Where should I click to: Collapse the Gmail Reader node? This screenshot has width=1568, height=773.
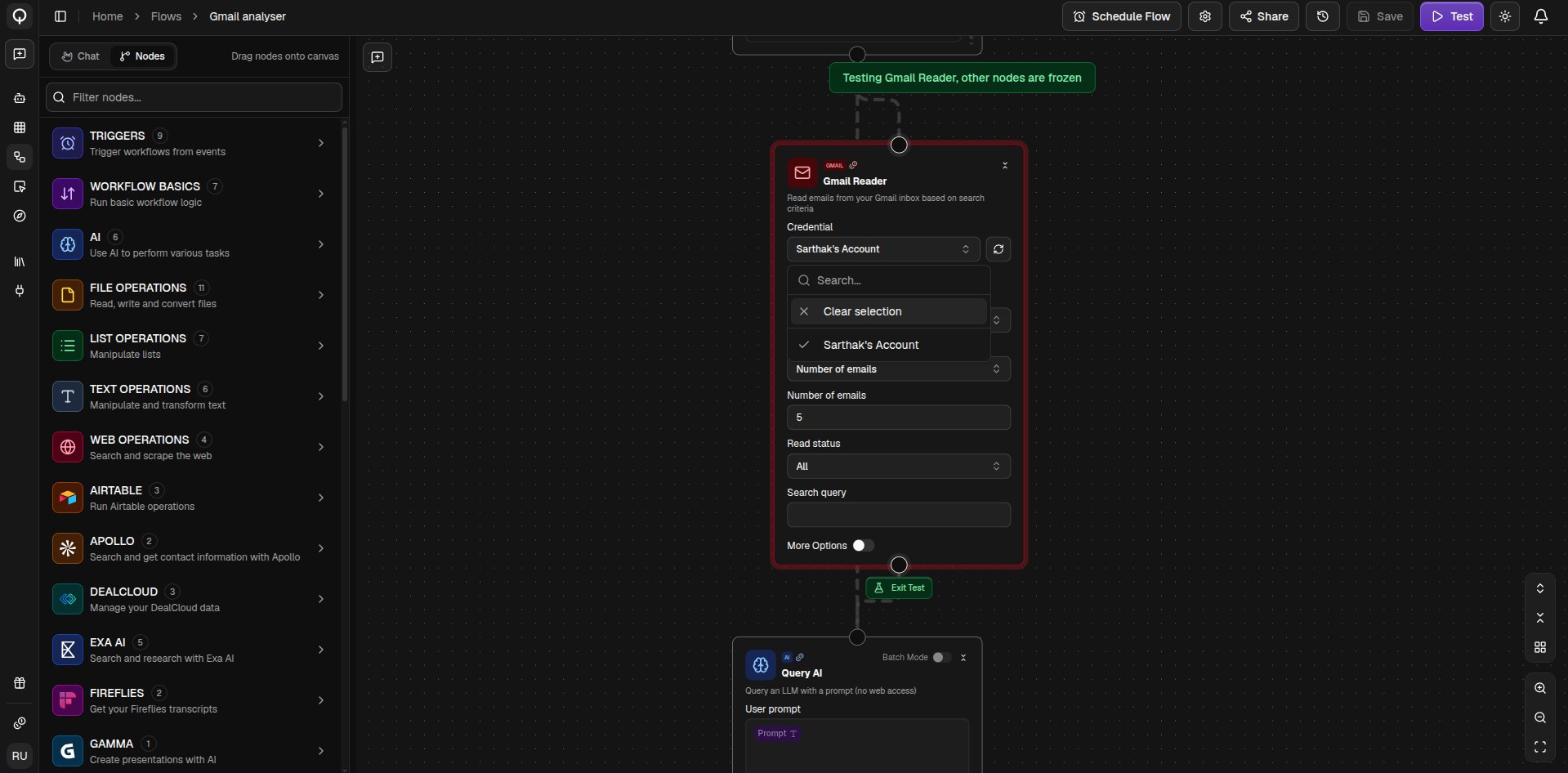(1005, 166)
